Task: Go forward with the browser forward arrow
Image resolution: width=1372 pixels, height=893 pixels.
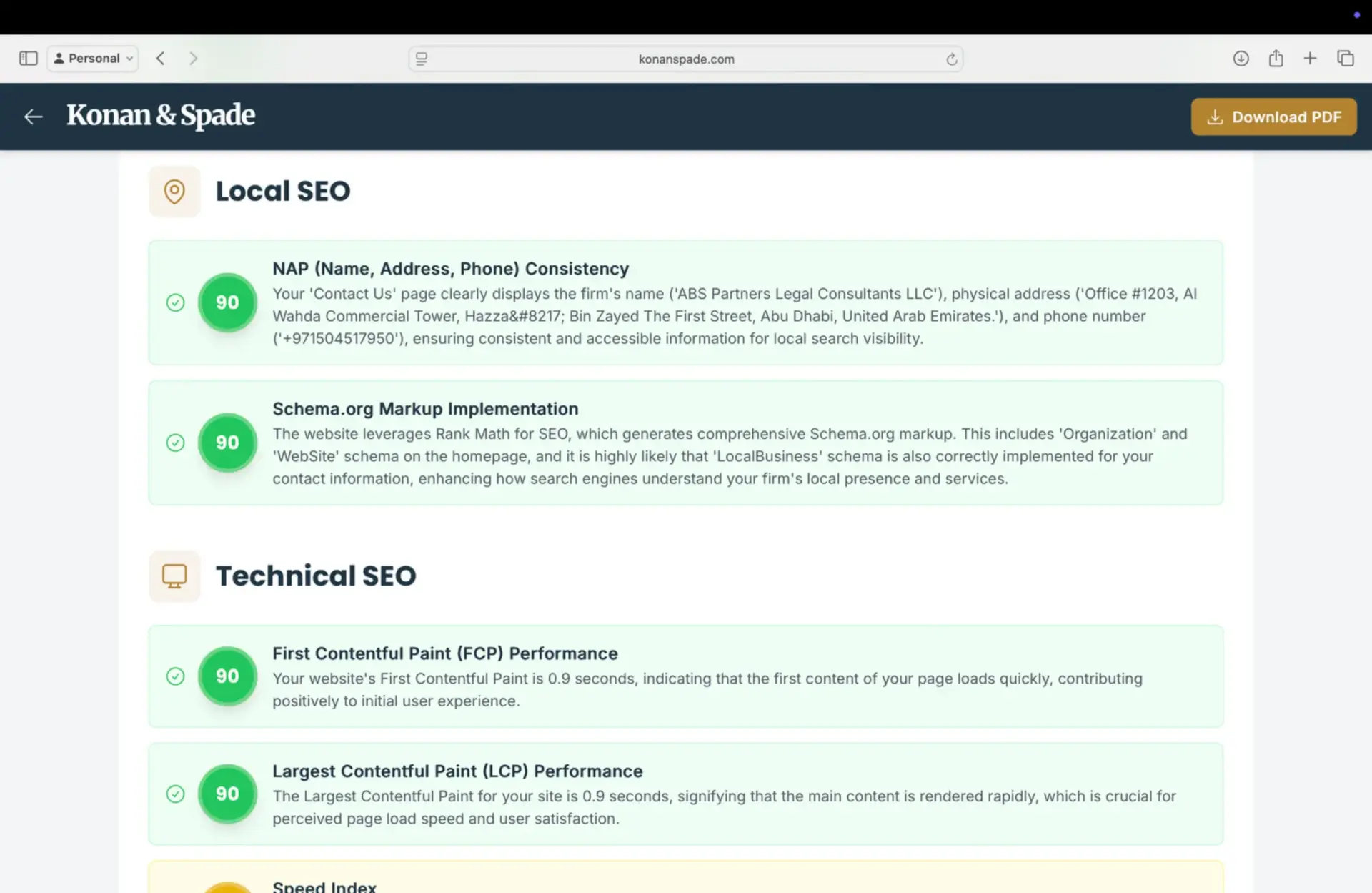Action: coord(193,59)
